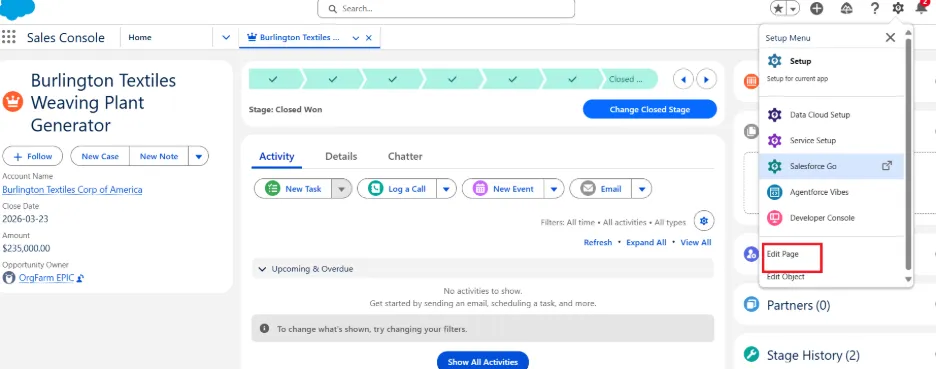The height and width of the screenshot is (369, 936).
Task: Click the New Case button
Action: 100,156
